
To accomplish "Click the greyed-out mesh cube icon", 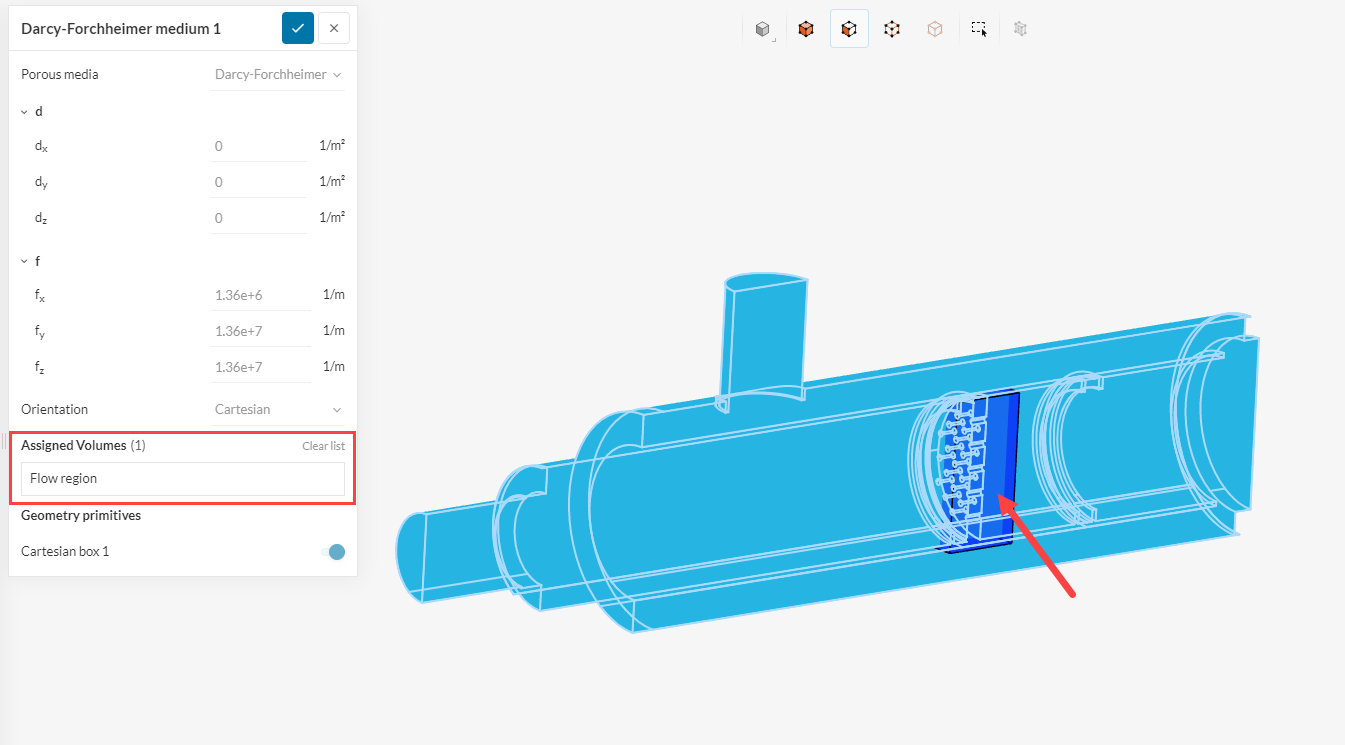I will point(1020,30).
